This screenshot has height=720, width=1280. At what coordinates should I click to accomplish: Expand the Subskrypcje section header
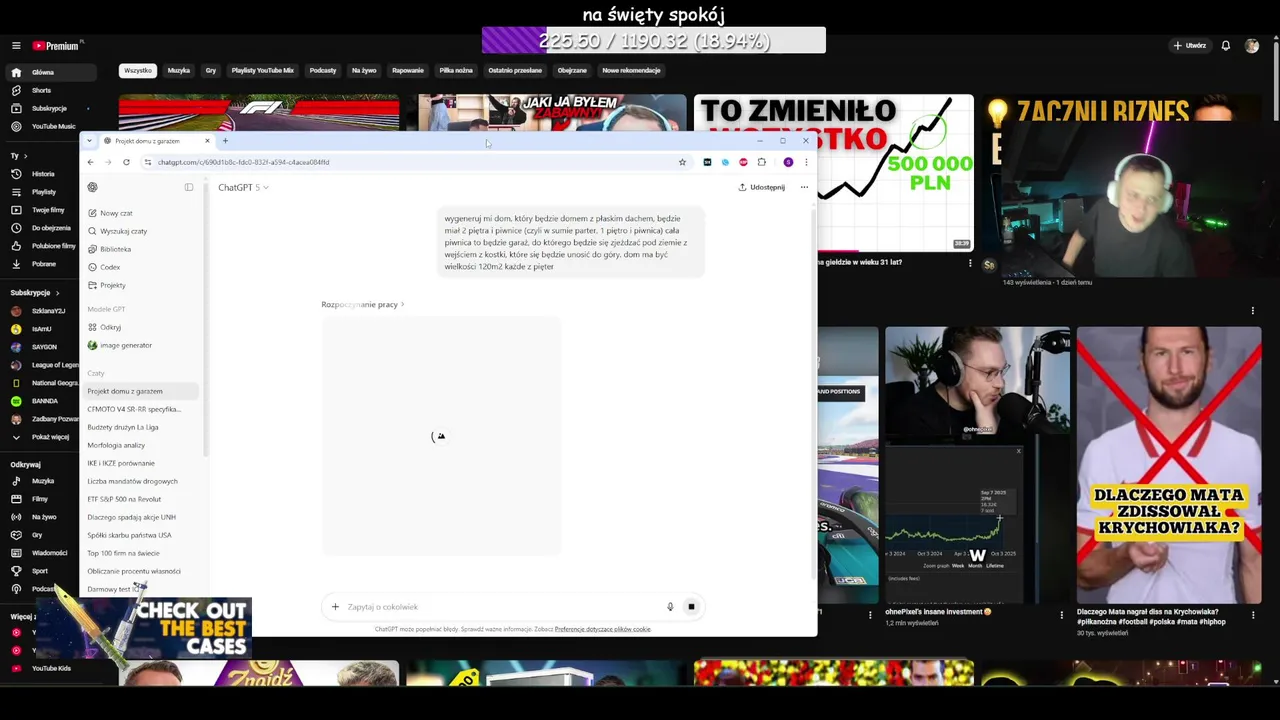[x=35, y=293]
